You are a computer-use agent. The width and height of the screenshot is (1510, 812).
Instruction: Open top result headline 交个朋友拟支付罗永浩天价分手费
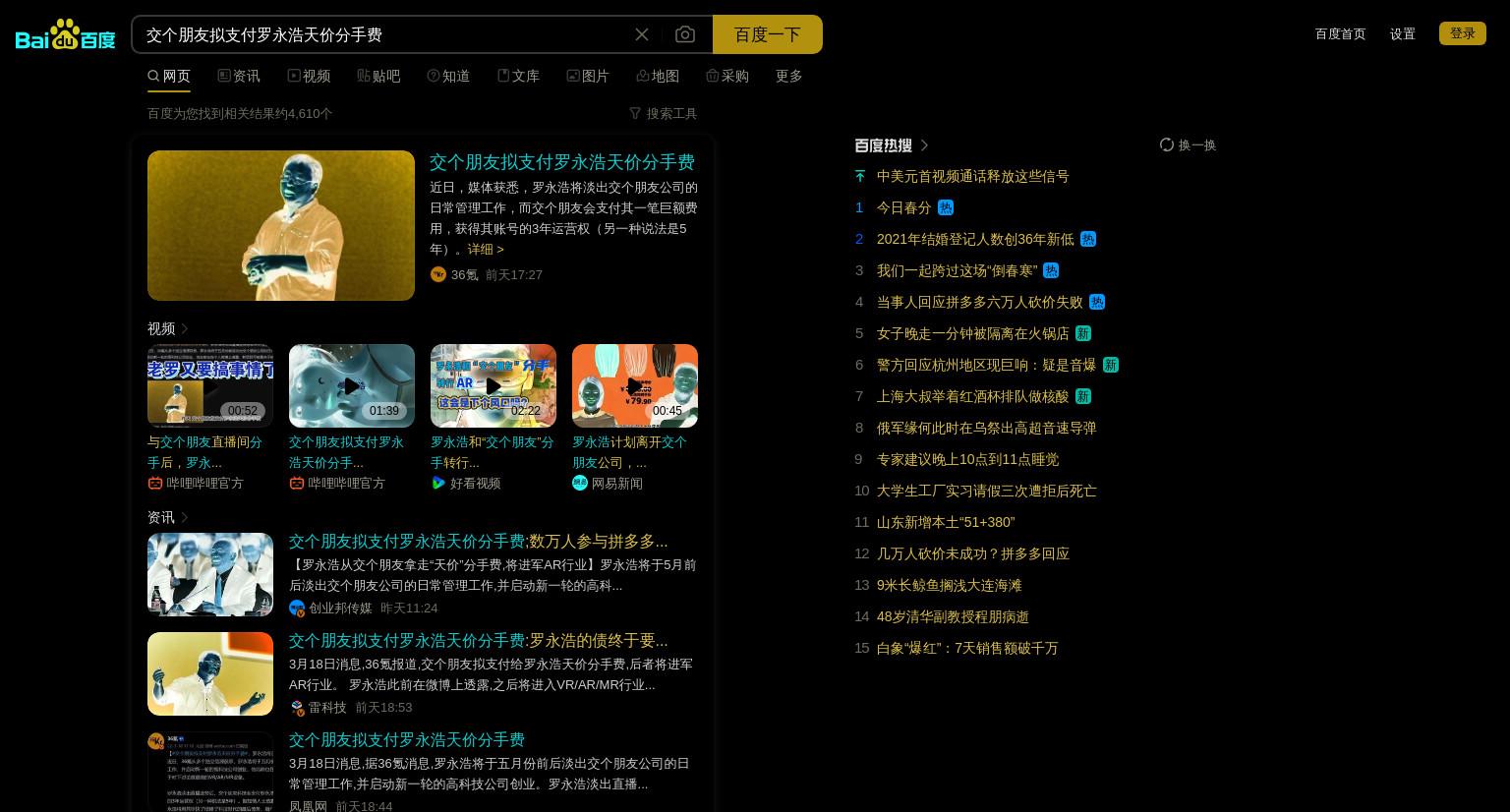562,162
